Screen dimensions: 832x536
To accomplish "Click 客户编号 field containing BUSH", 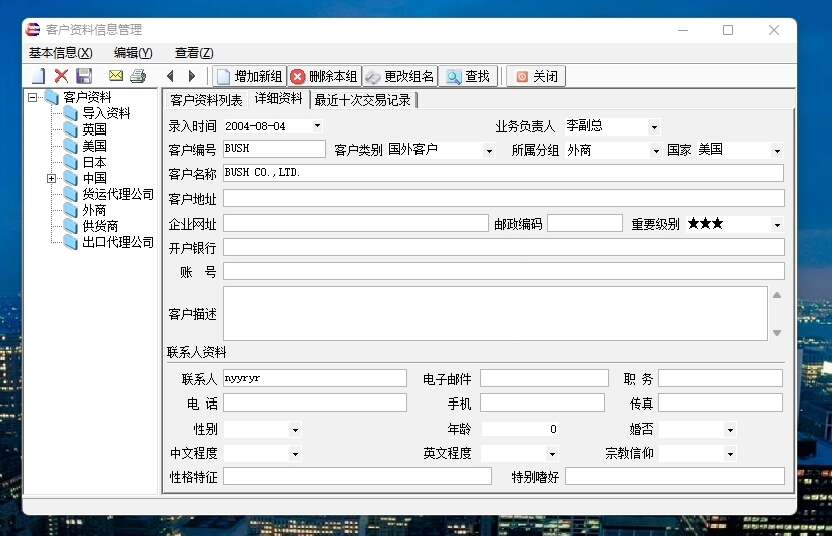I will click(274, 149).
